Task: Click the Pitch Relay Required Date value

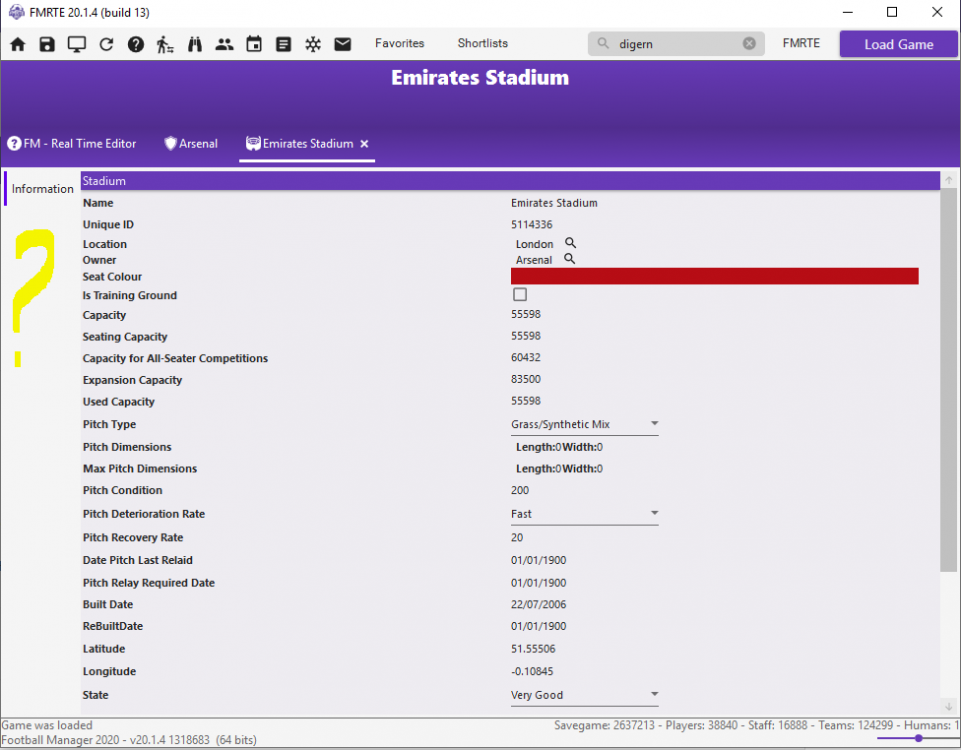Action: [x=539, y=583]
